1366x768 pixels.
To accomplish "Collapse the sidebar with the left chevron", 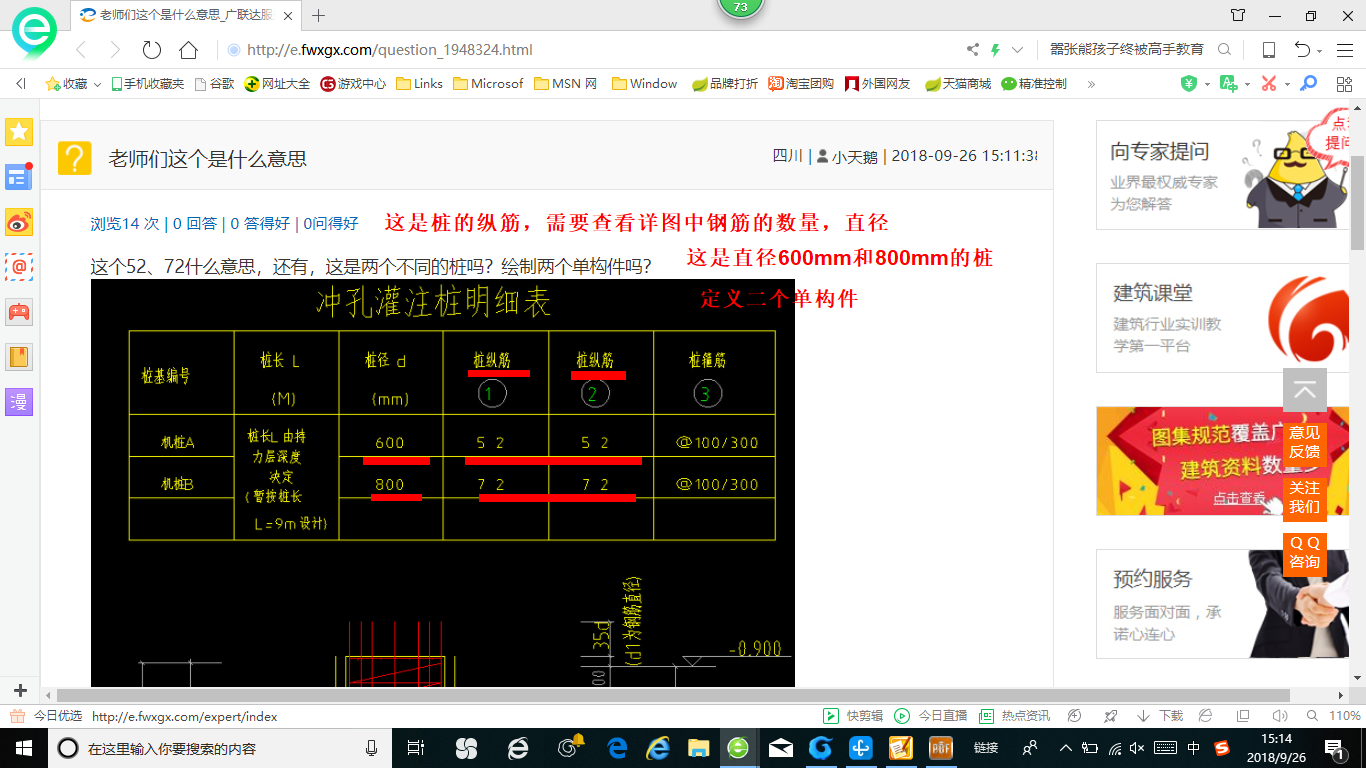I will pyautogui.click(x=20, y=84).
